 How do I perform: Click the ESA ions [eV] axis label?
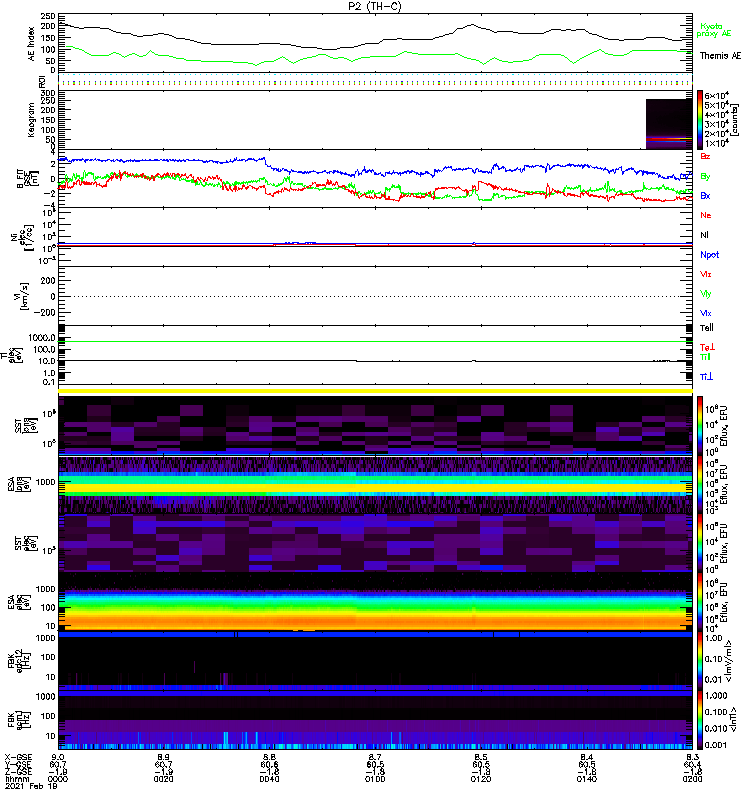pyautogui.click(x=19, y=484)
